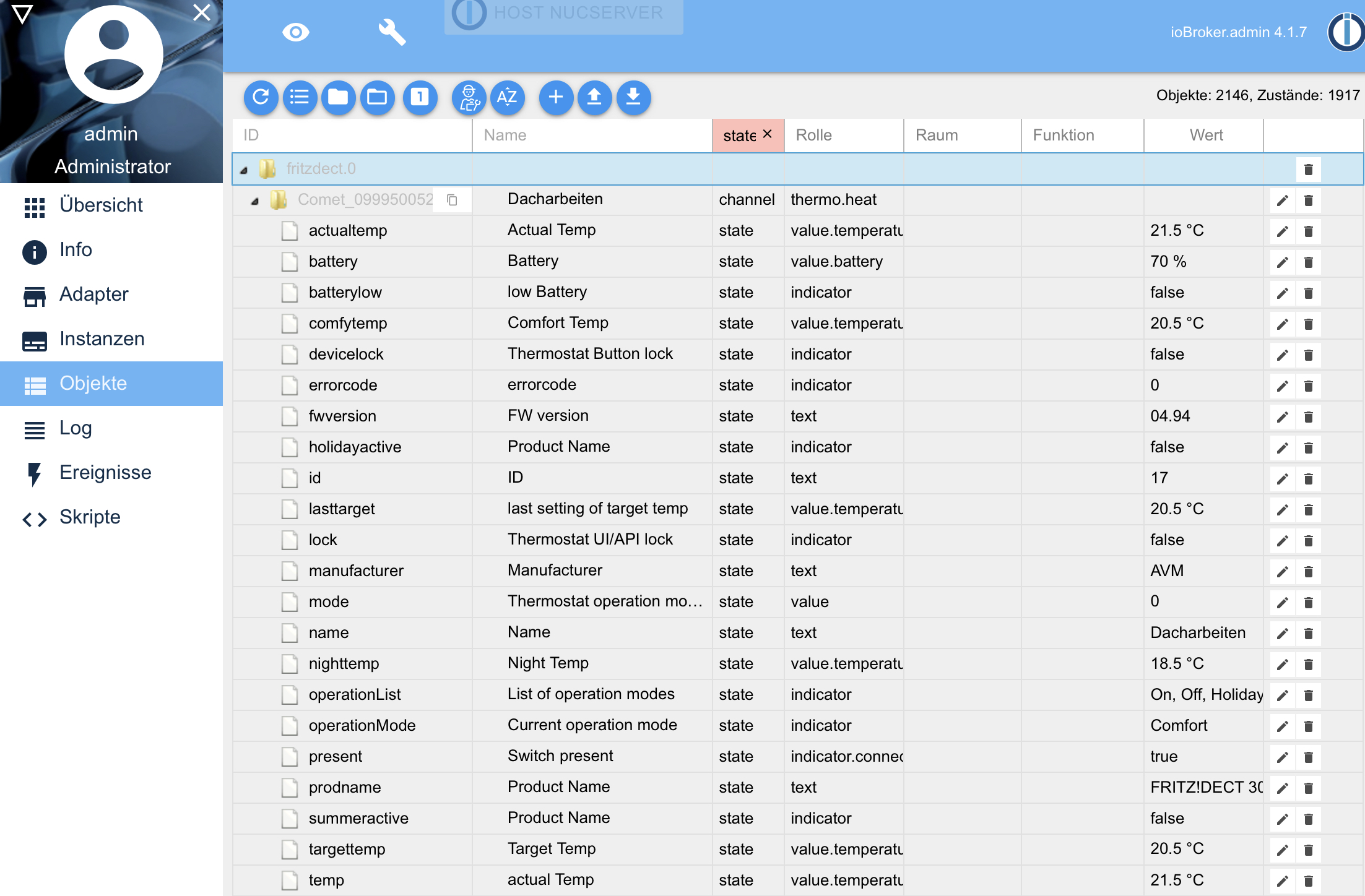The image size is (1365, 896).
Task: Open the Adapter menu item
Action: tap(111, 295)
